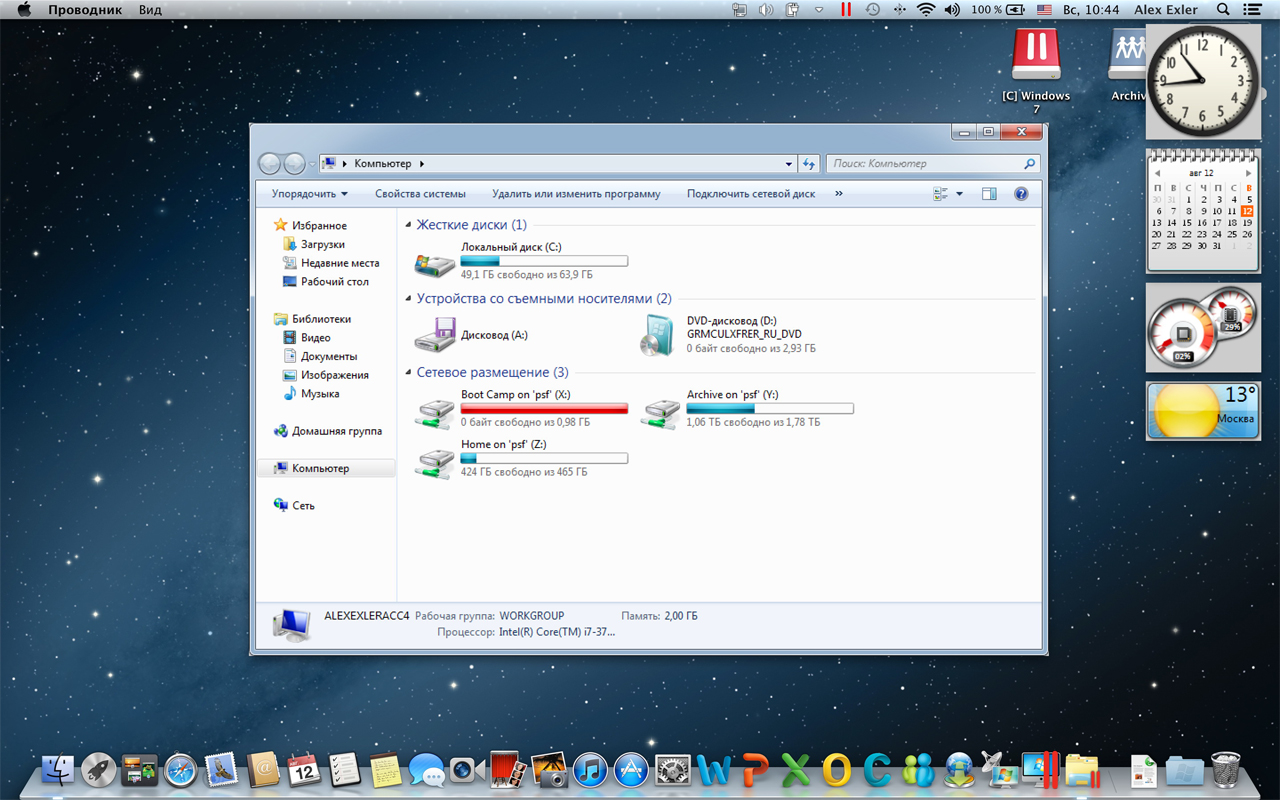
Task: Open Local Disk (C:) drive icon
Action: 435,265
